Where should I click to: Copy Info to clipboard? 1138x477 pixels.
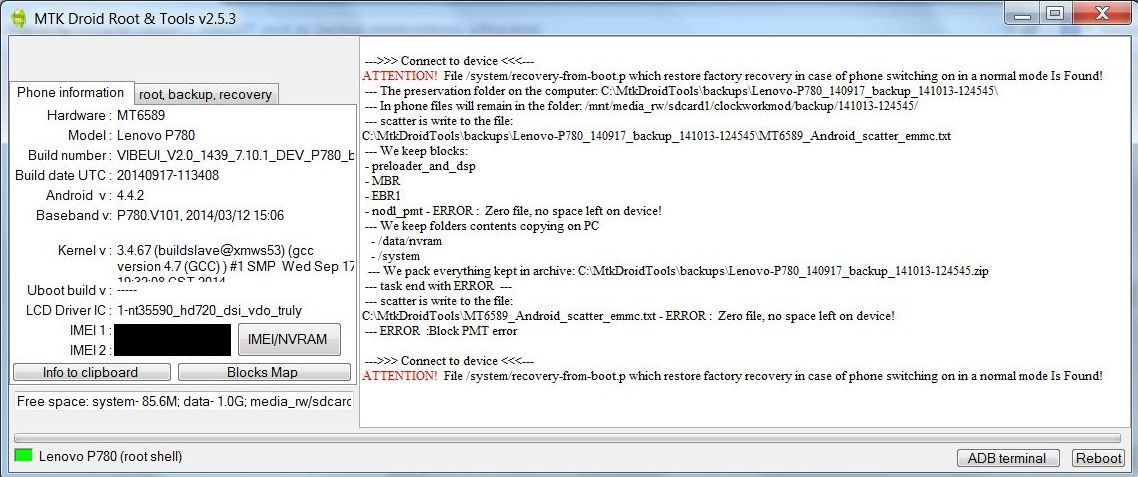tap(91, 372)
